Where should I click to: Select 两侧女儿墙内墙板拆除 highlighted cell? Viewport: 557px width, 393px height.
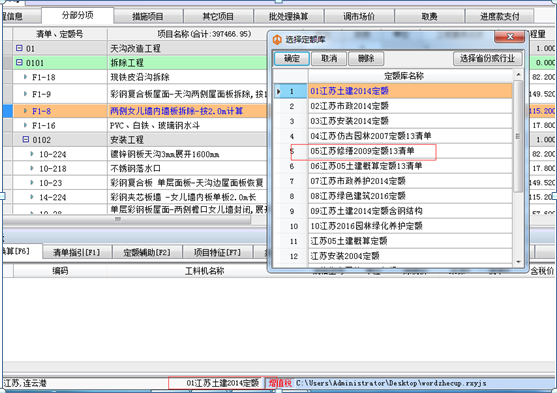188,111
